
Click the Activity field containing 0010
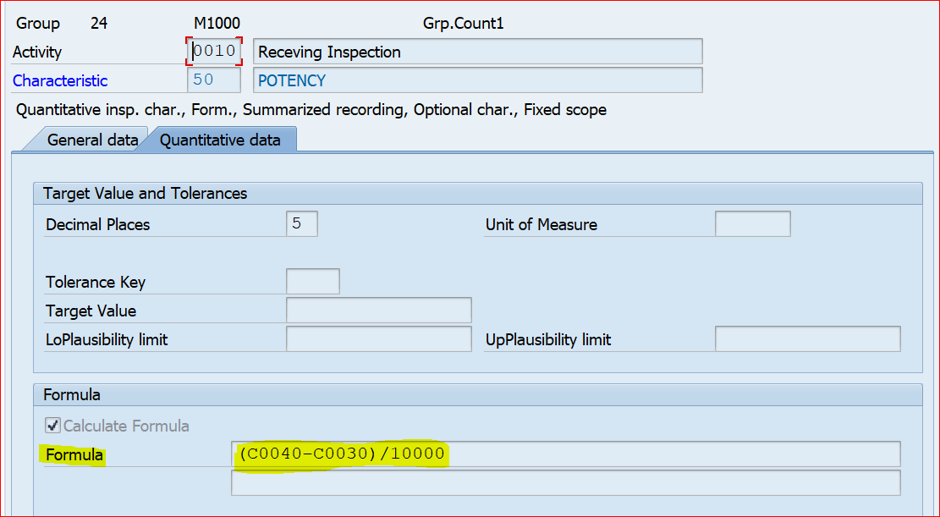point(214,52)
